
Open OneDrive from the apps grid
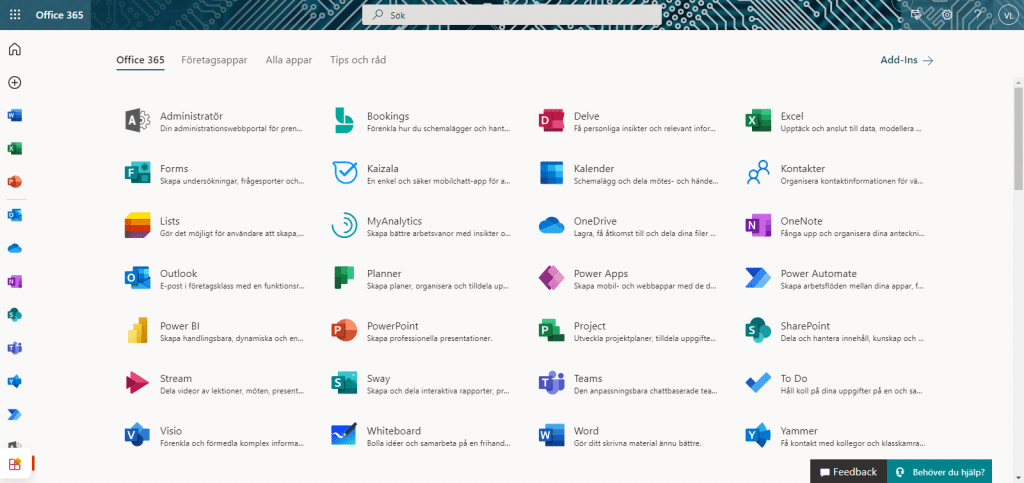(551, 226)
